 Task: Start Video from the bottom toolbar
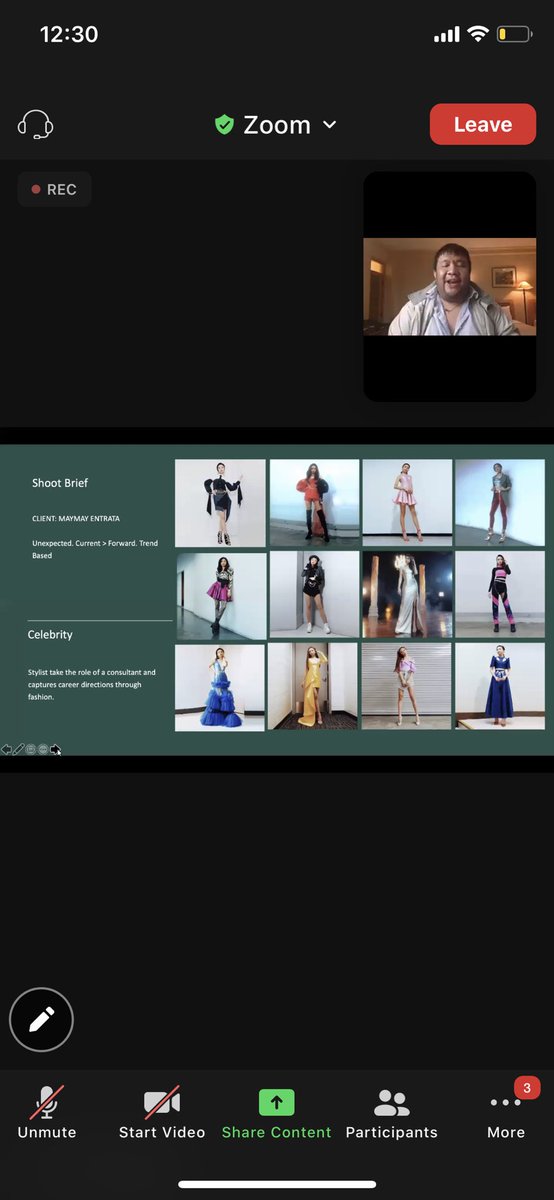pyautogui.click(x=162, y=1112)
